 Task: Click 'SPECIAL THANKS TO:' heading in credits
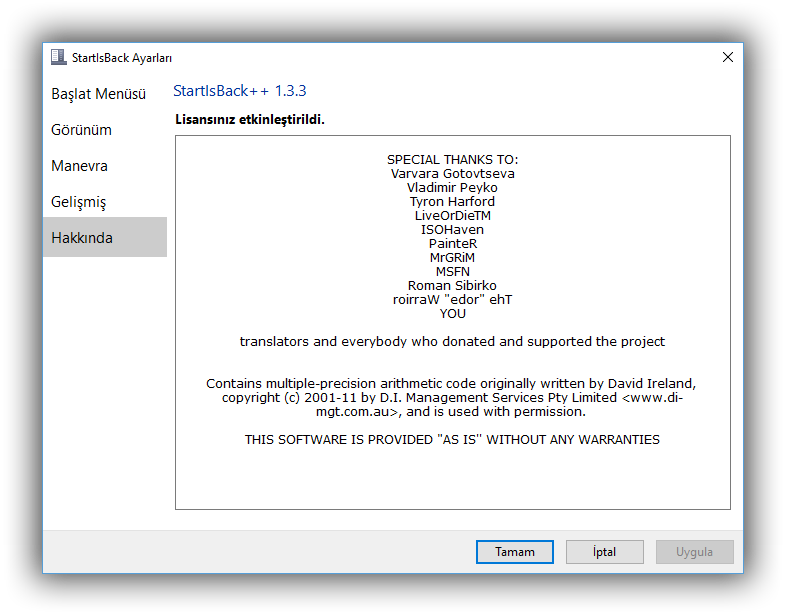pyautogui.click(x=453, y=159)
